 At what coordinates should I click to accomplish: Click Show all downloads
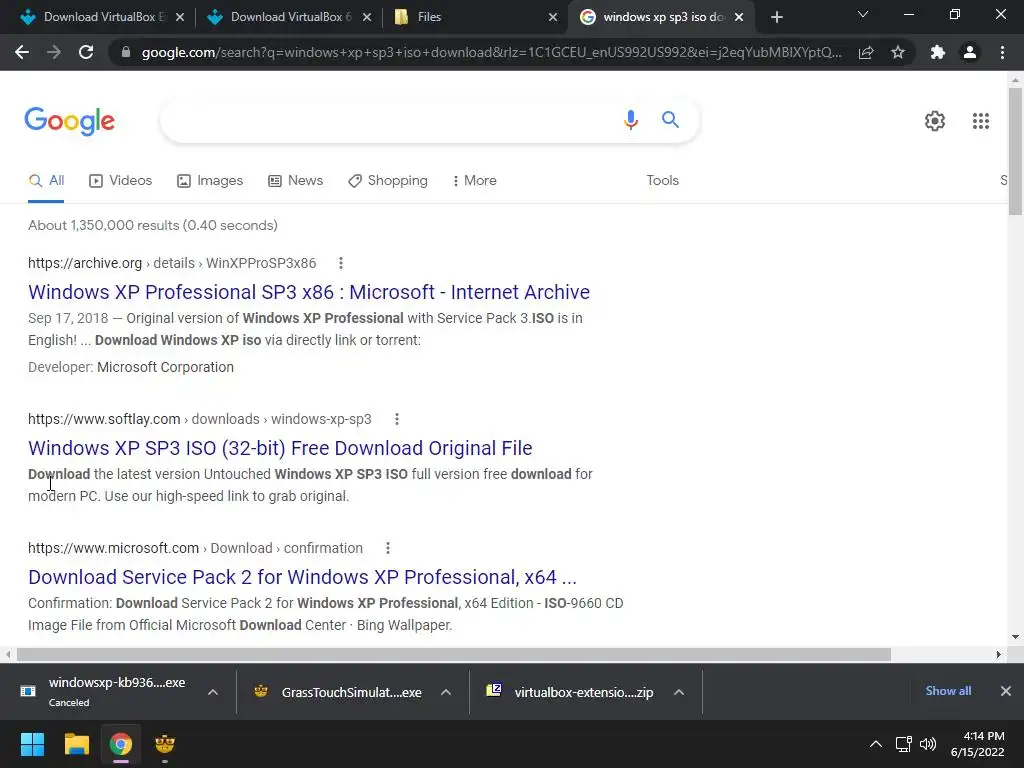[948, 691]
